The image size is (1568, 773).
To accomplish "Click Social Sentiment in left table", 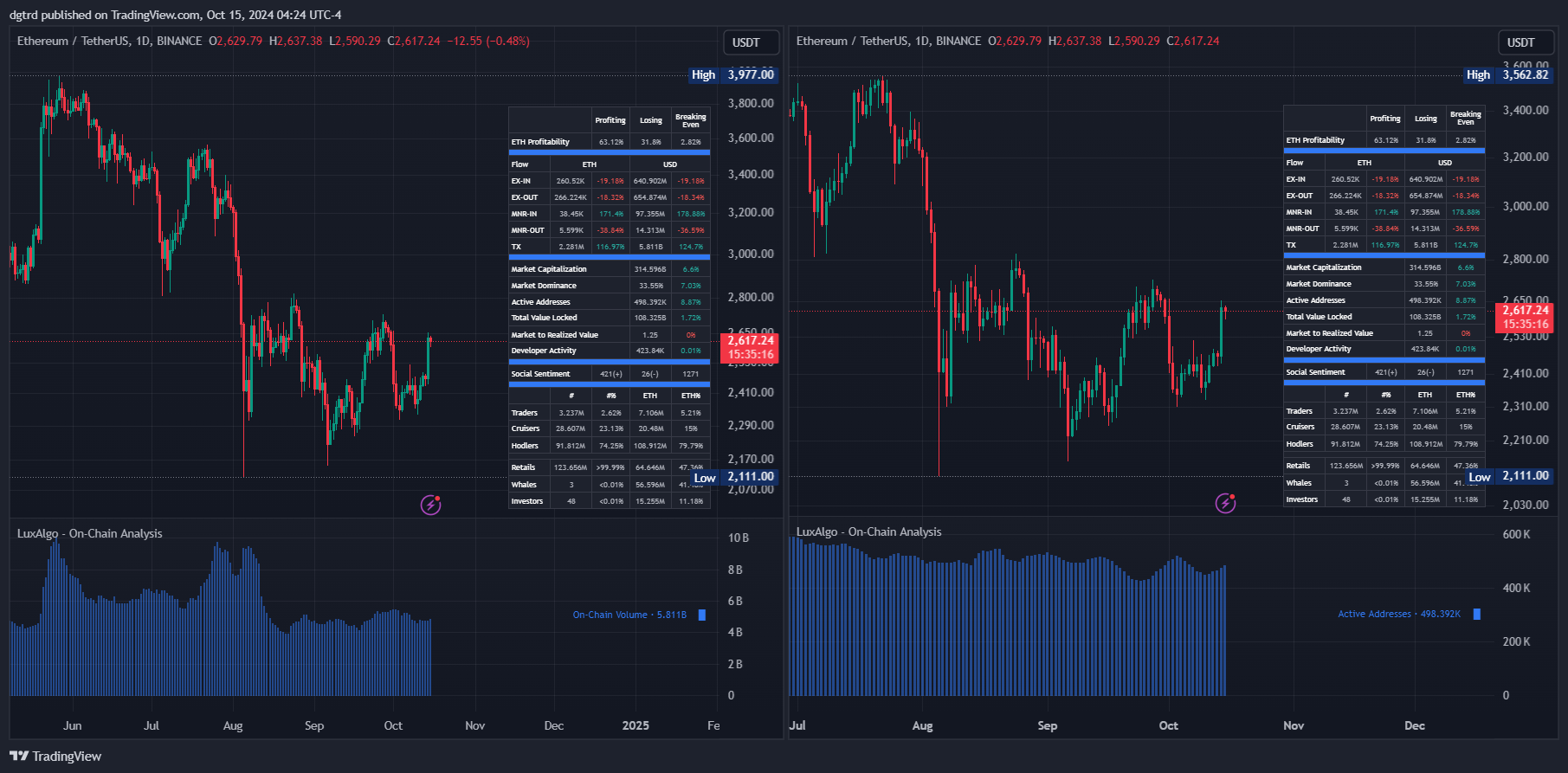I will coord(541,374).
